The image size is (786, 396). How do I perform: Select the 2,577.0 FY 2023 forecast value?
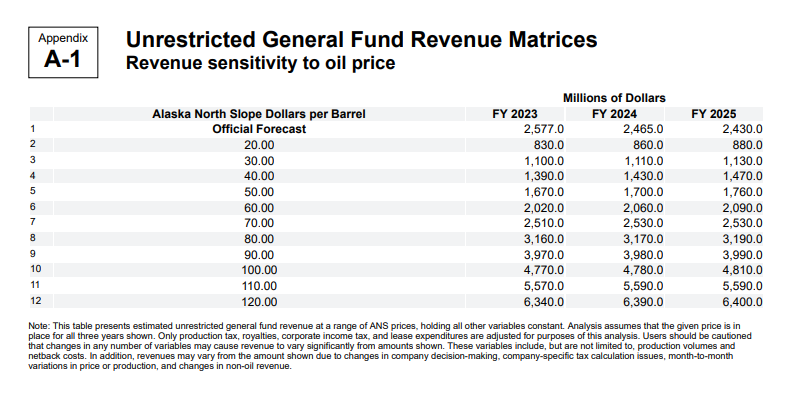(544, 129)
